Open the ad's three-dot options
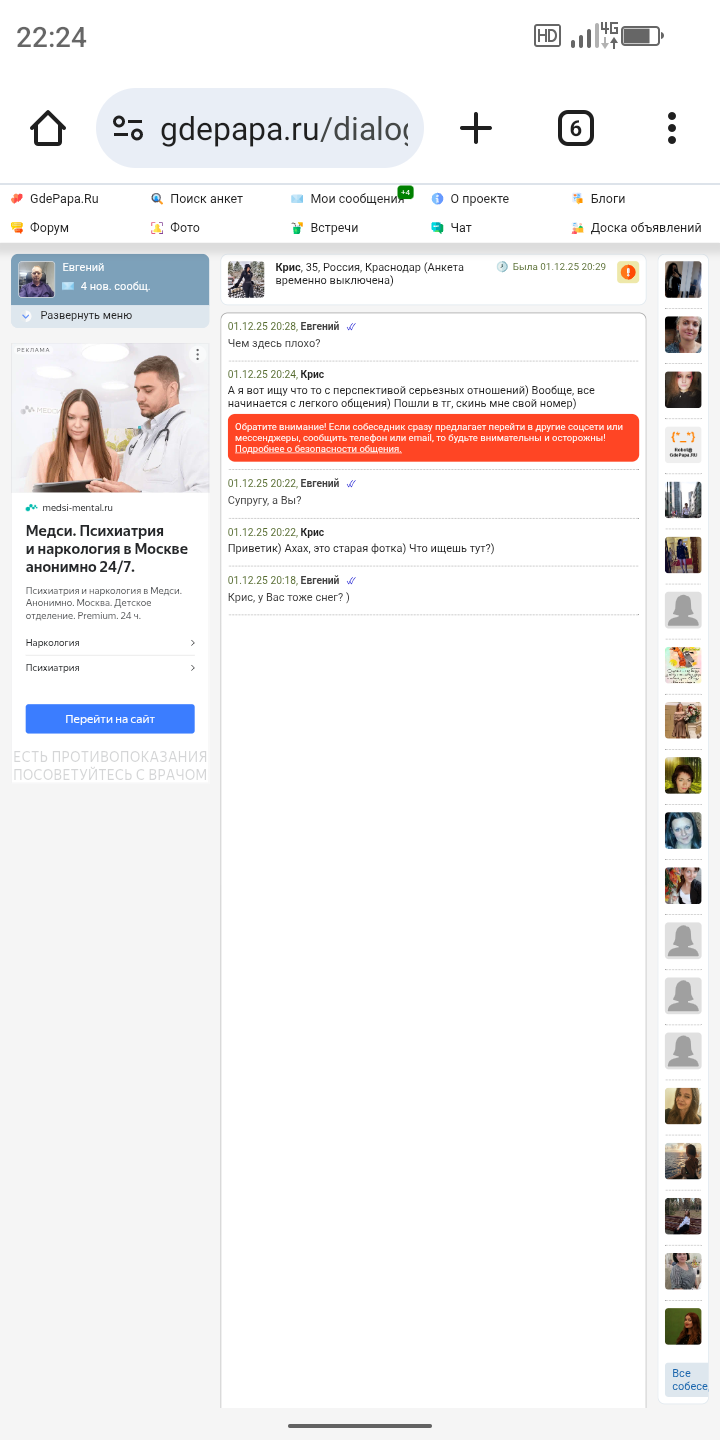The width and height of the screenshot is (720, 1440). click(x=197, y=355)
